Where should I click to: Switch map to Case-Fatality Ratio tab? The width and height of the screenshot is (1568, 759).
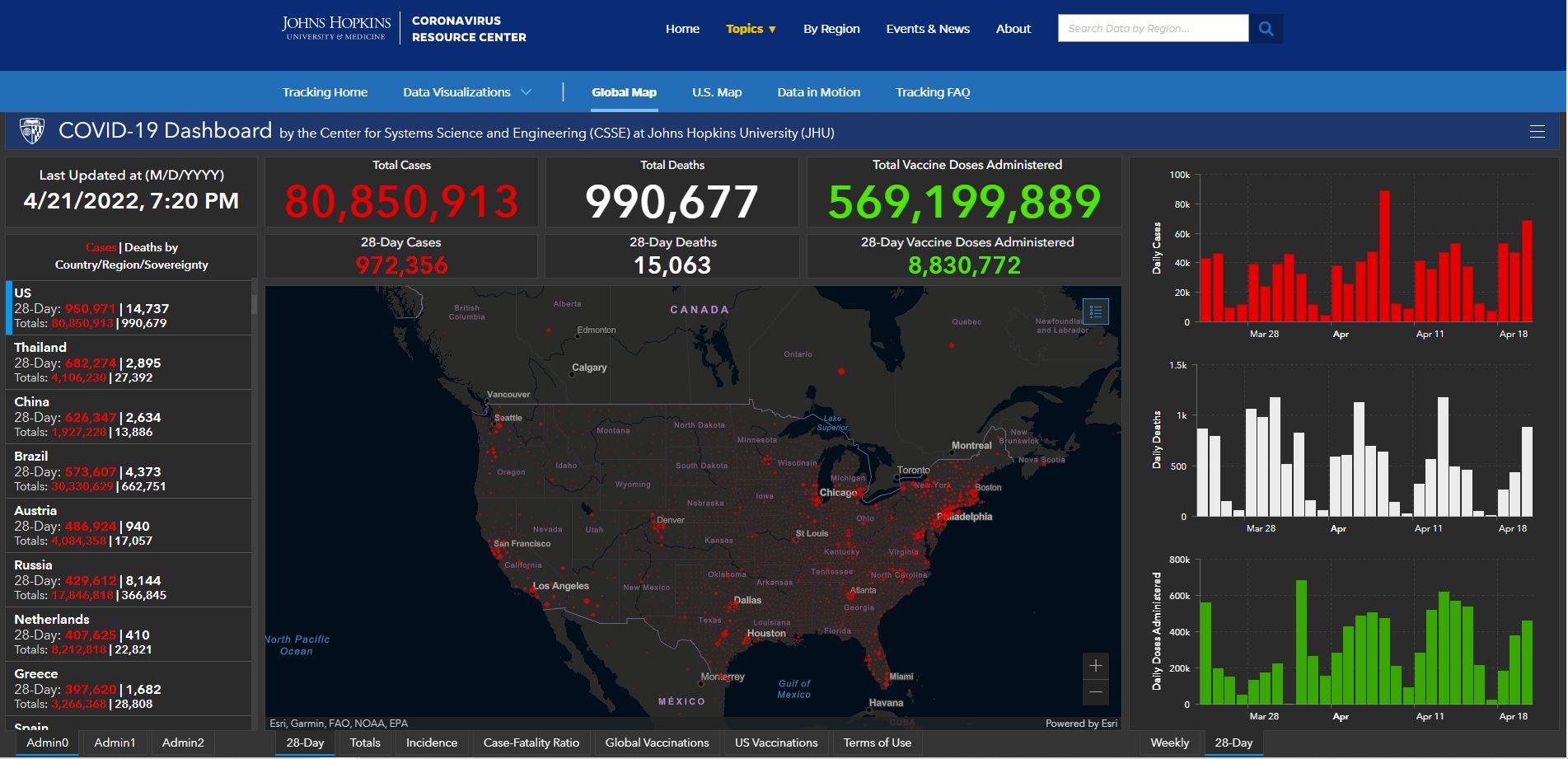coord(531,743)
